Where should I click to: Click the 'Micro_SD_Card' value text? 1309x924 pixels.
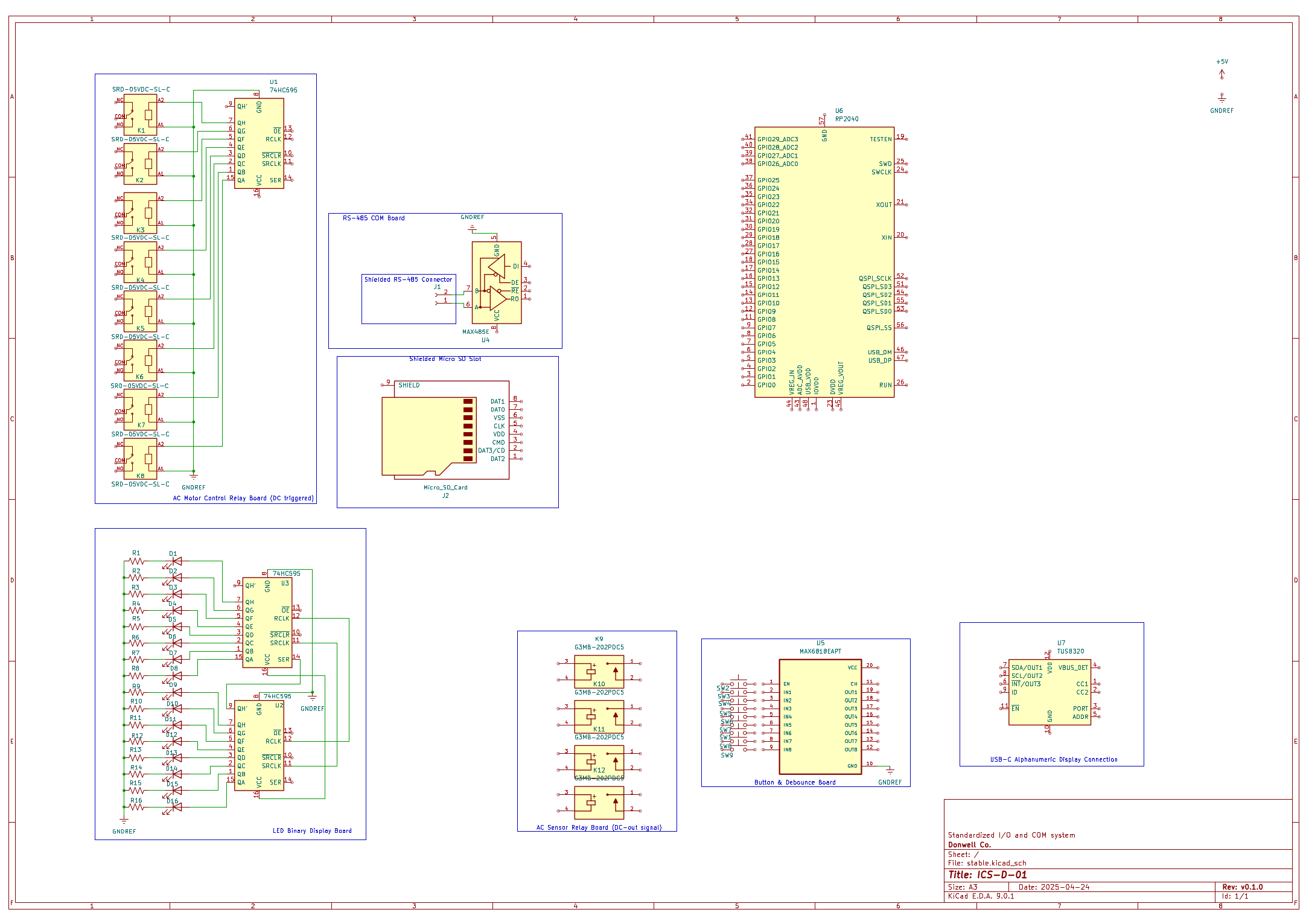pyautogui.click(x=445, y=488)
